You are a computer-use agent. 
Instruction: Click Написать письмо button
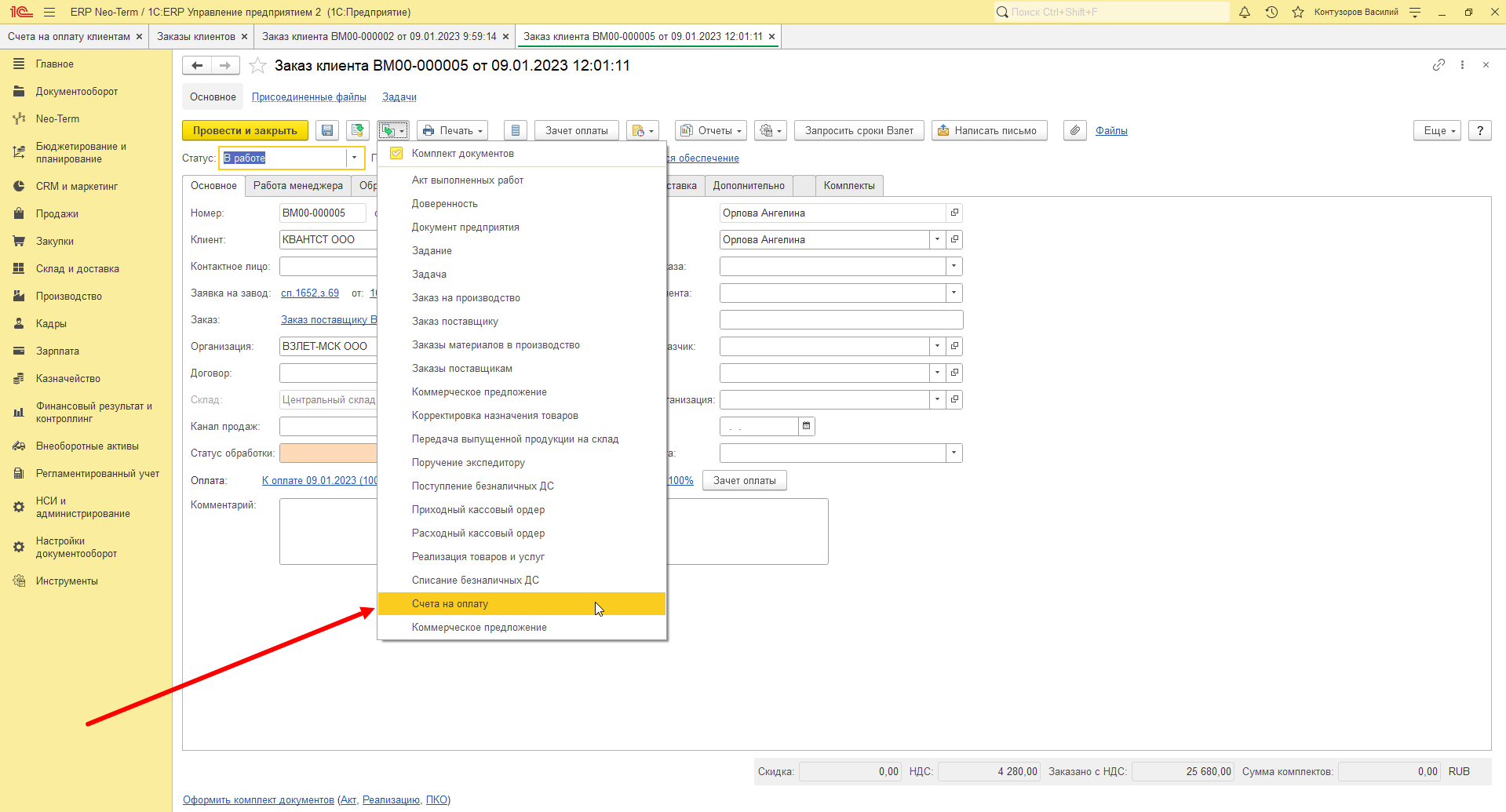click(990, 130)
